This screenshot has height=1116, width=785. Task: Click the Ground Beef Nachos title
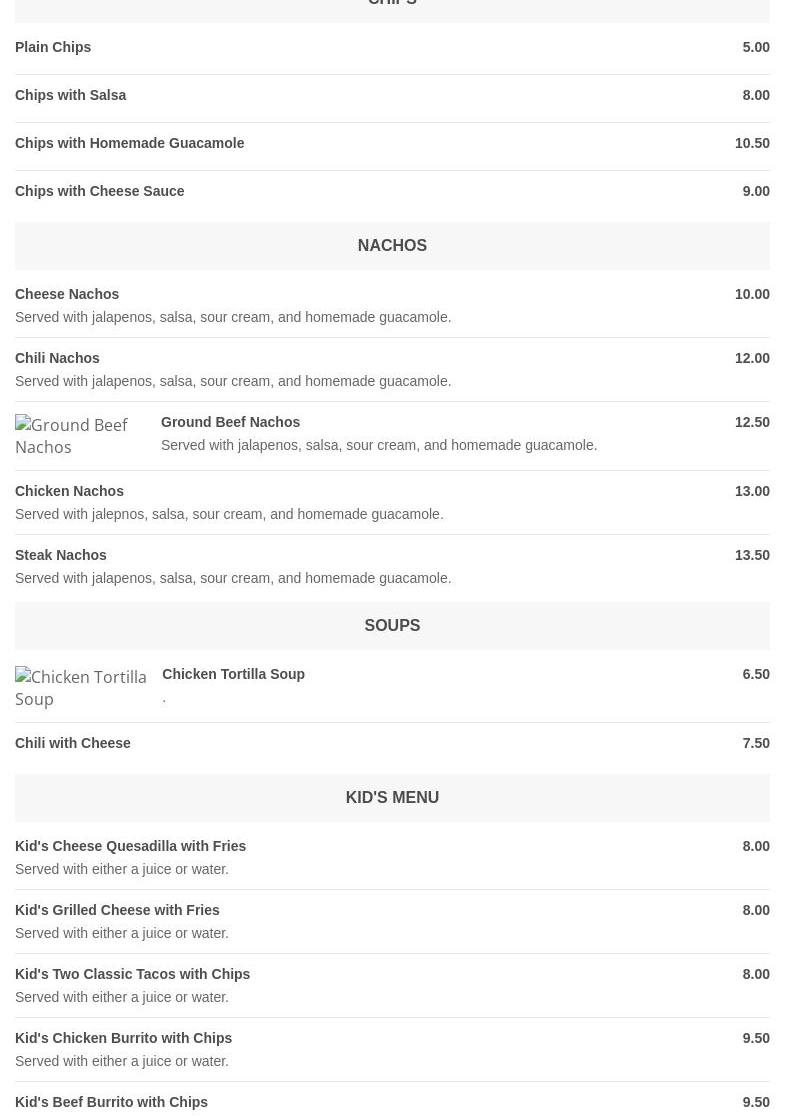click(x=230, y=422)
